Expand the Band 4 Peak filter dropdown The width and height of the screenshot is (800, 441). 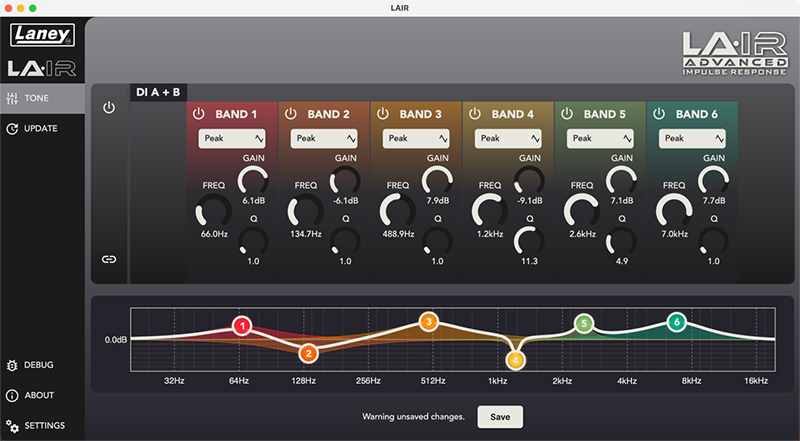508,139
